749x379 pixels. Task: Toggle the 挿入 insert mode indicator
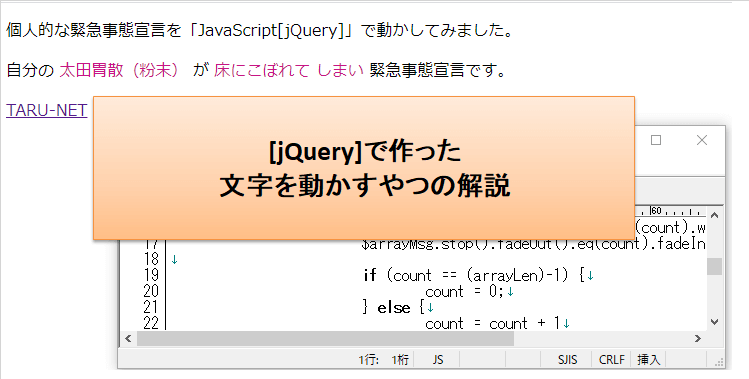(x=648, y=360)
